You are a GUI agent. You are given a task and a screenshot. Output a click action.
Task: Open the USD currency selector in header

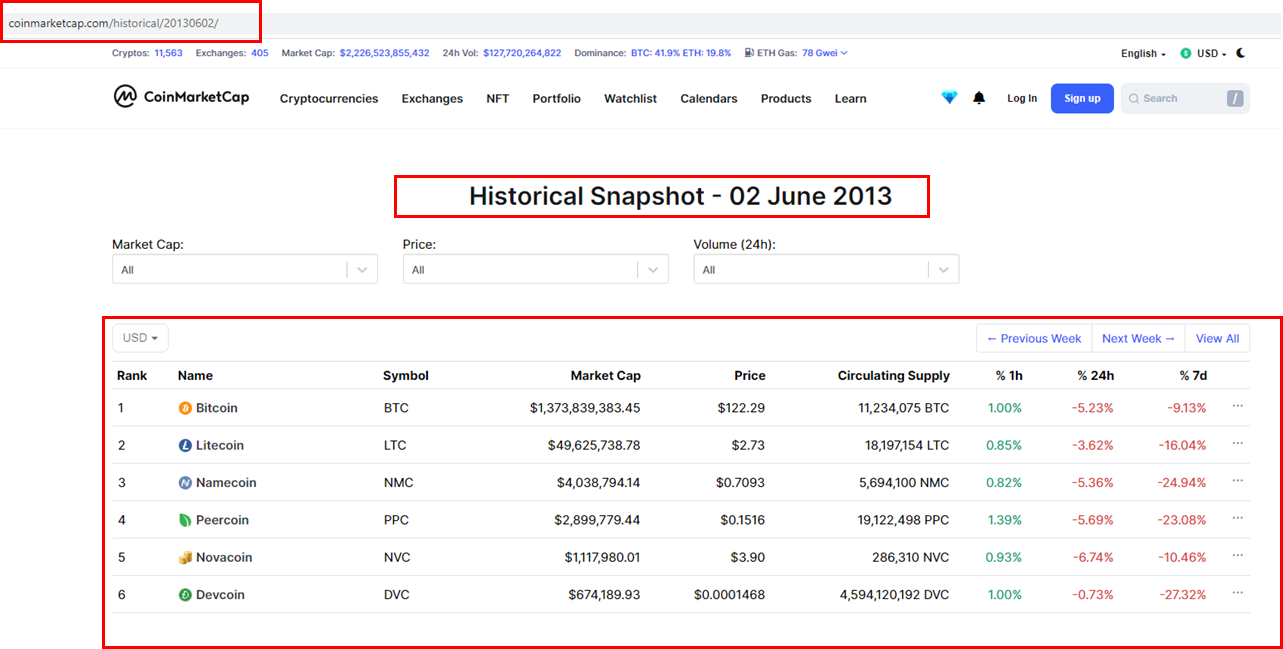[x=1204, y=53]
